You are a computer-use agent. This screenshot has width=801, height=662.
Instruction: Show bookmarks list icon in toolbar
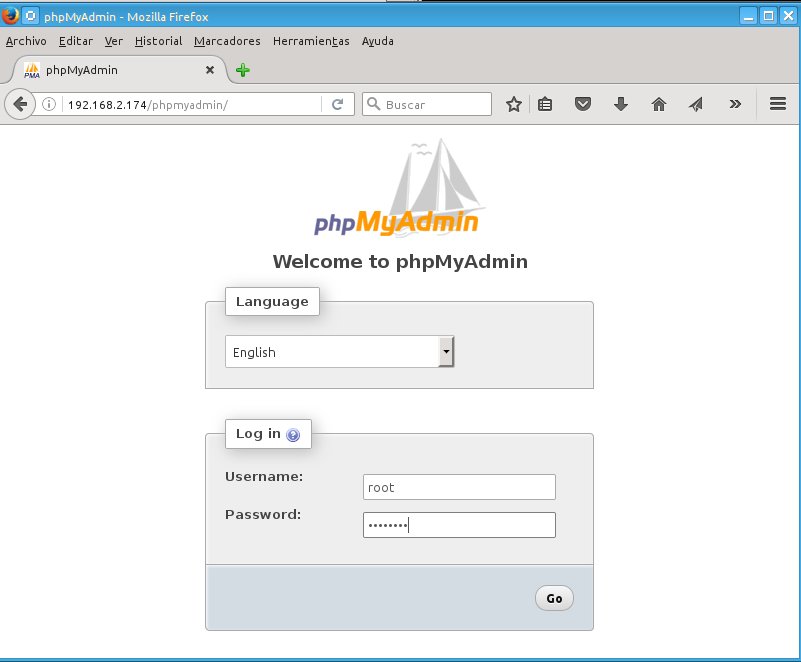click(545, 104)
